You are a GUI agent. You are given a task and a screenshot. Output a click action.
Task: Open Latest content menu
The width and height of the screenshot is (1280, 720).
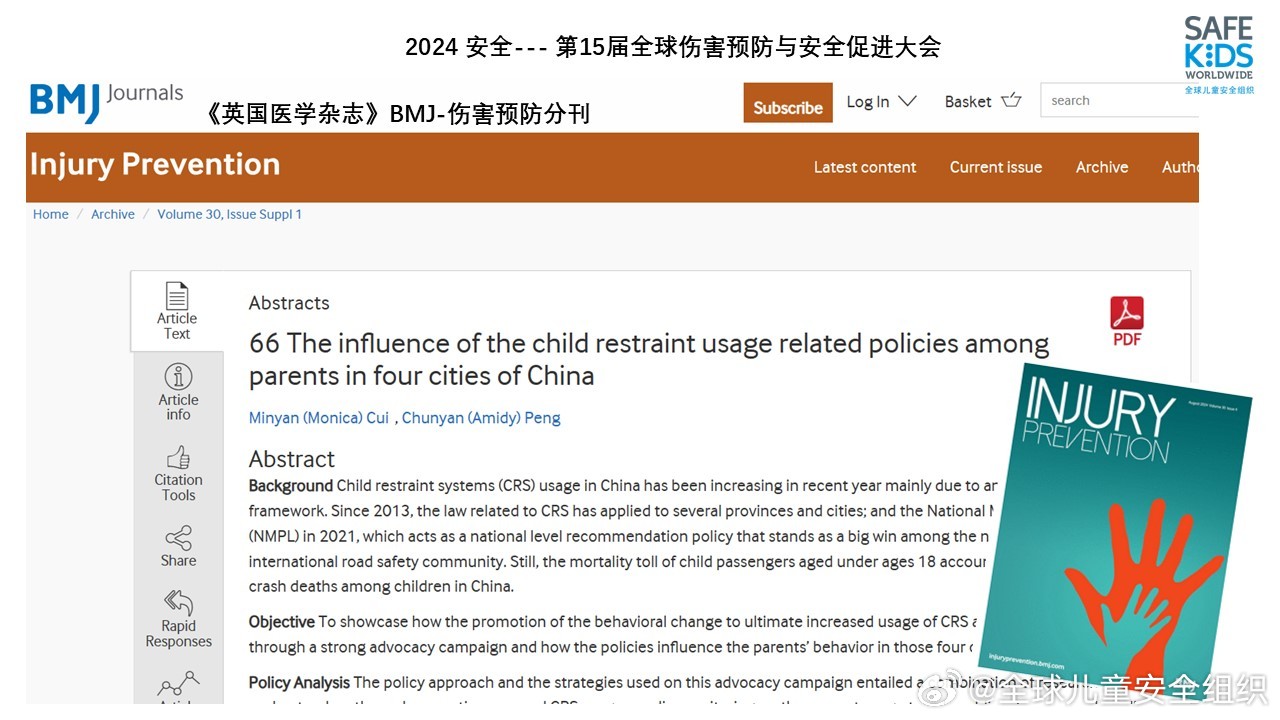(865, 167)
